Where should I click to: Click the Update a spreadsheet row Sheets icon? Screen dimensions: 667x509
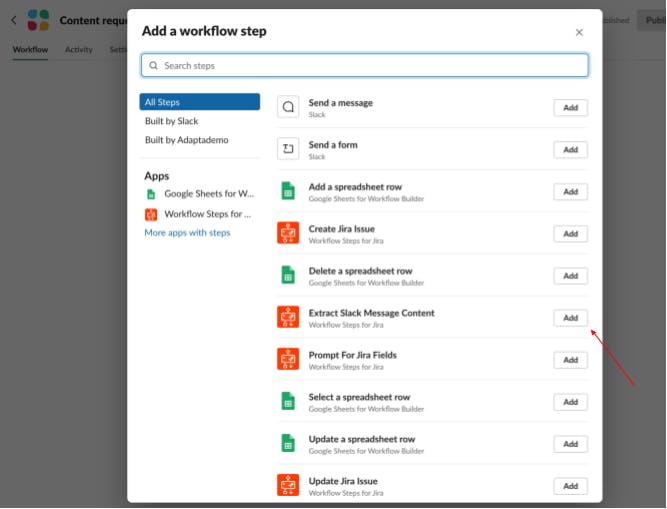[288, 443]
